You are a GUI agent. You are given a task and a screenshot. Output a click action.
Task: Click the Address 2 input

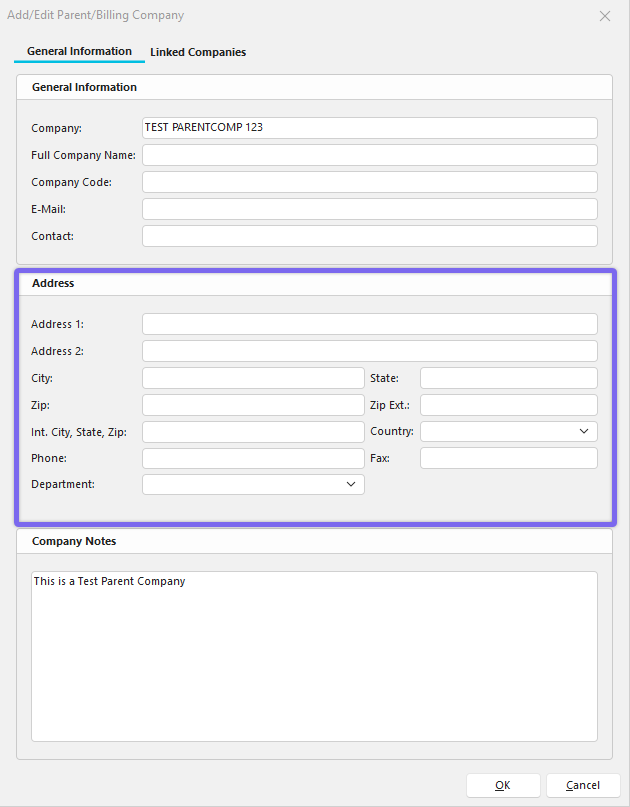click(x=369, y=351)
